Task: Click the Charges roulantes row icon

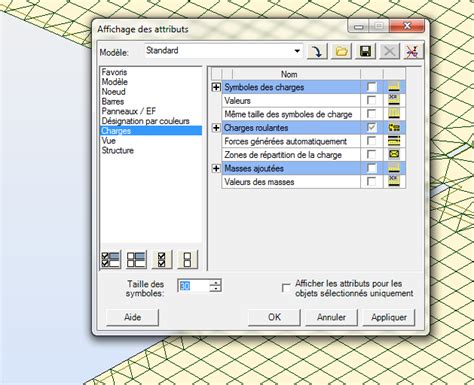Action: tap(394, 128)
